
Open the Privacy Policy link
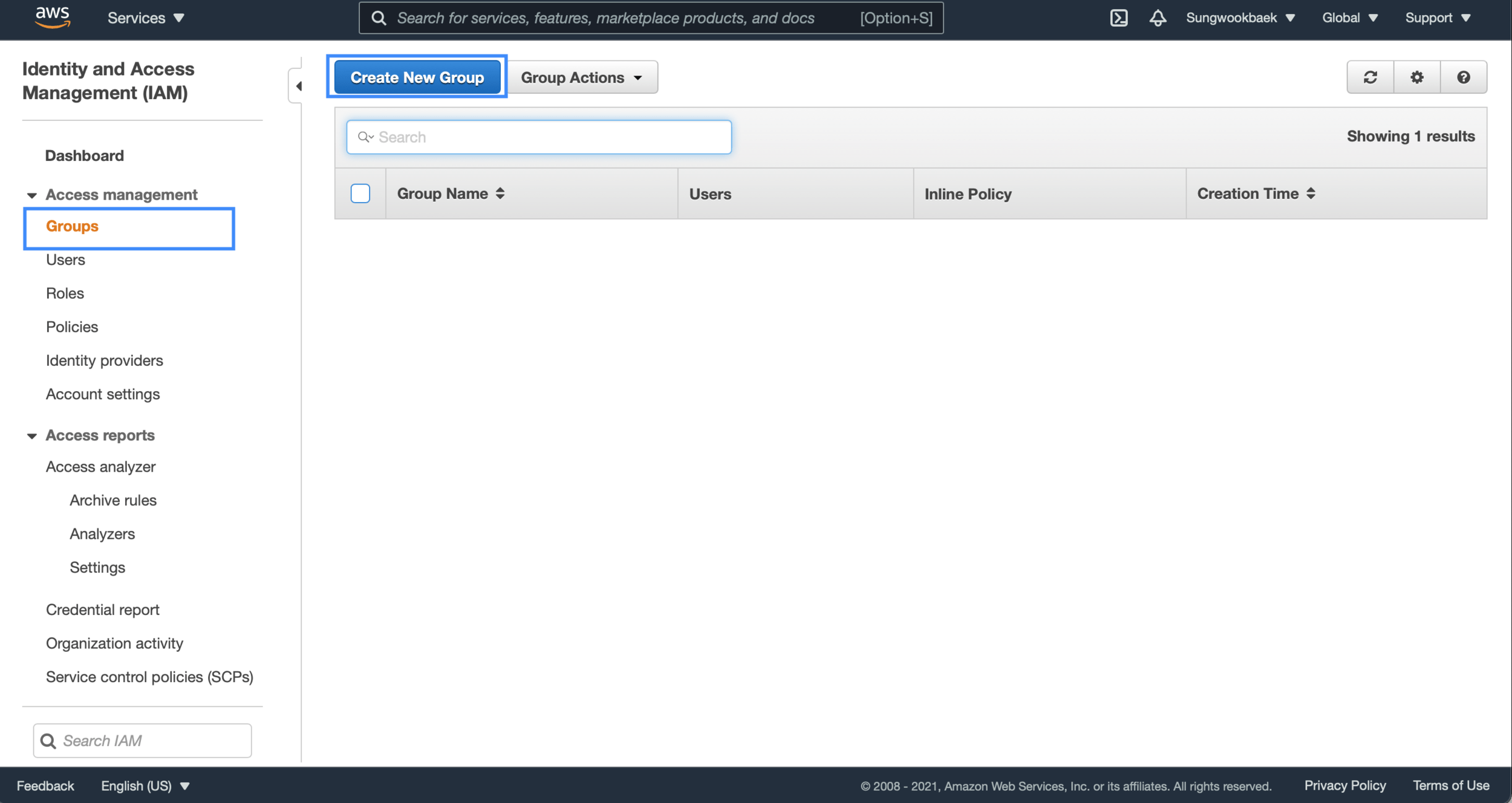(1344, 785)
